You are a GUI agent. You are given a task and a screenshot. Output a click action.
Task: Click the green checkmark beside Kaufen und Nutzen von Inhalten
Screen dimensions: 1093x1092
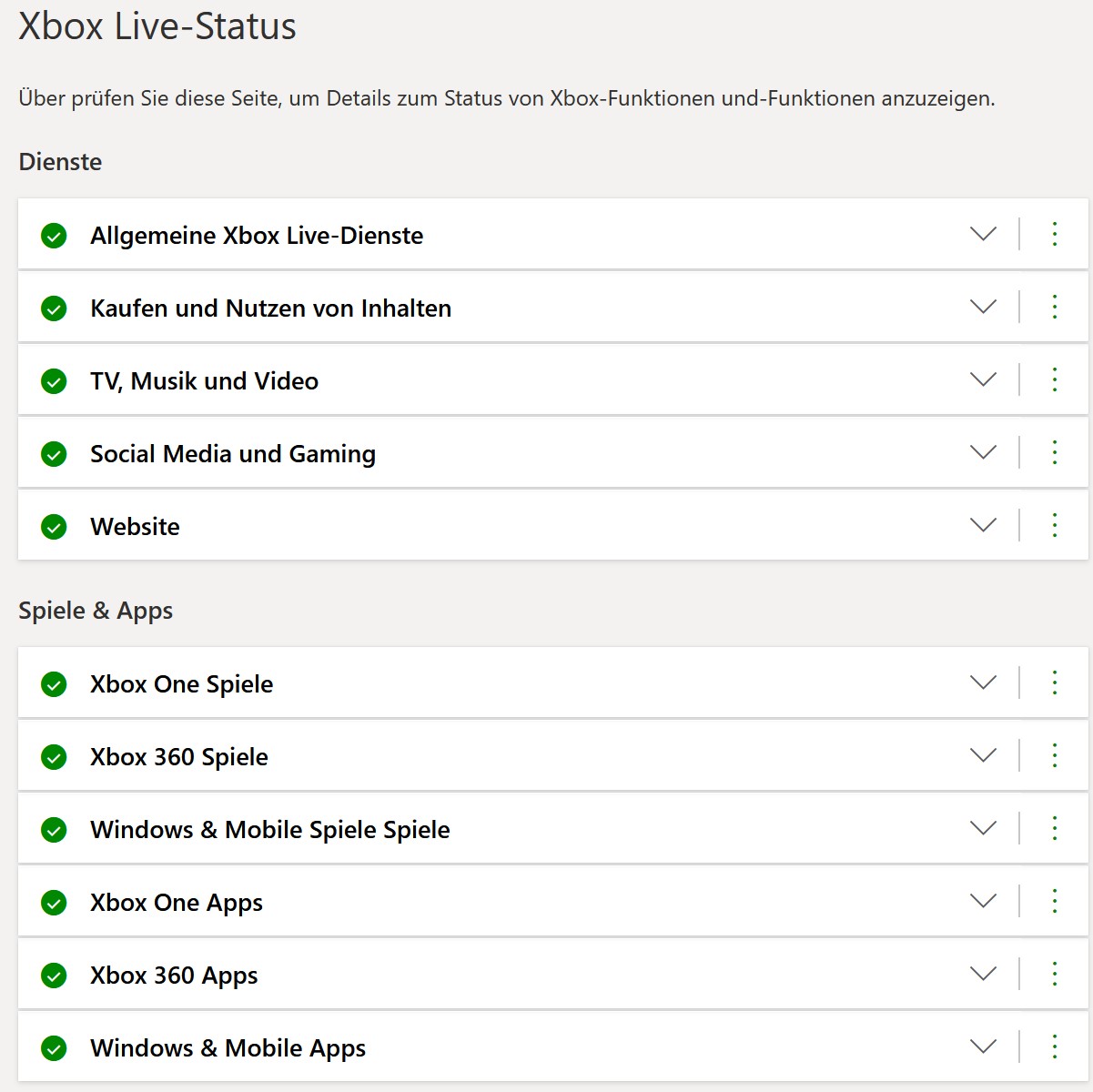coord(54,308)
